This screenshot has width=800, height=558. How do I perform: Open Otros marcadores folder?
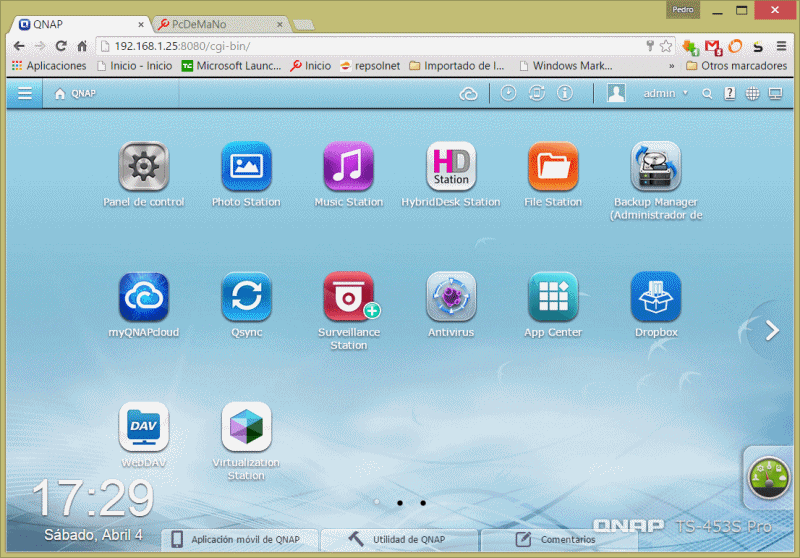[x=736, y=66]
